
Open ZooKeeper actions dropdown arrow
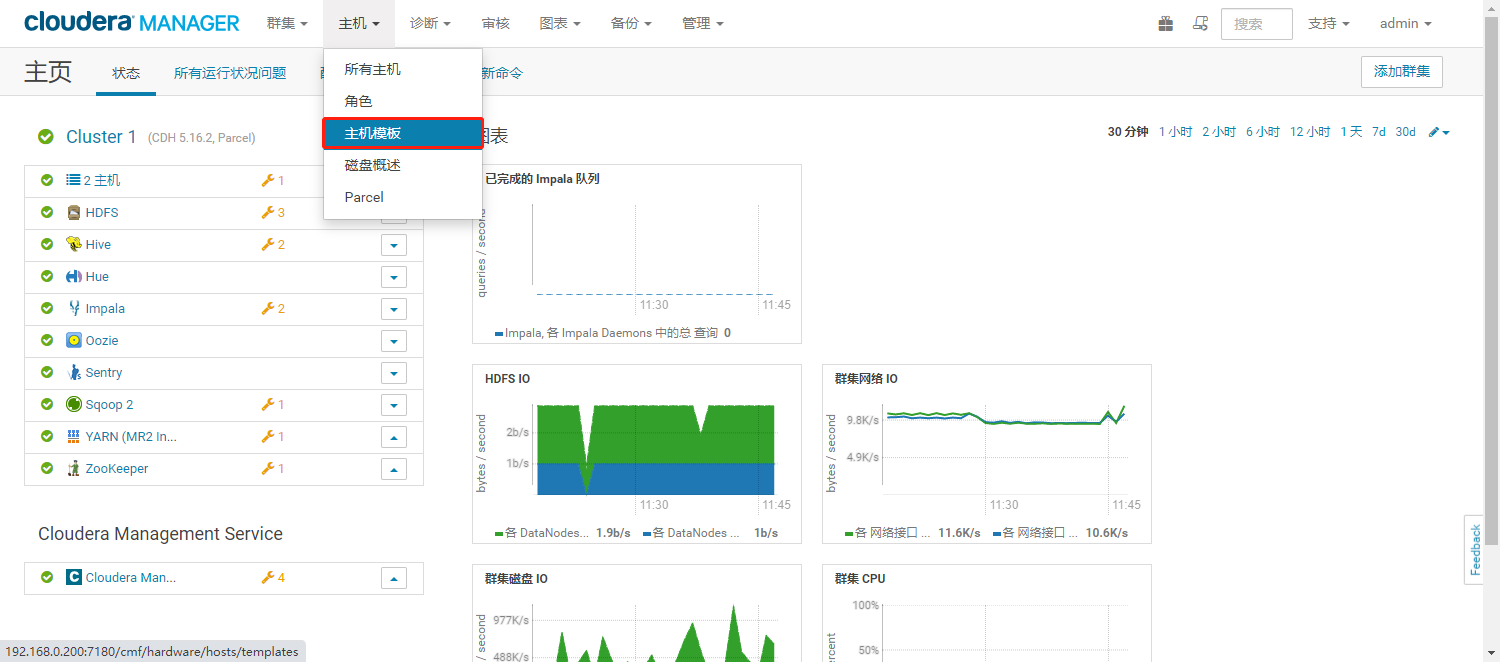point(394,469)
